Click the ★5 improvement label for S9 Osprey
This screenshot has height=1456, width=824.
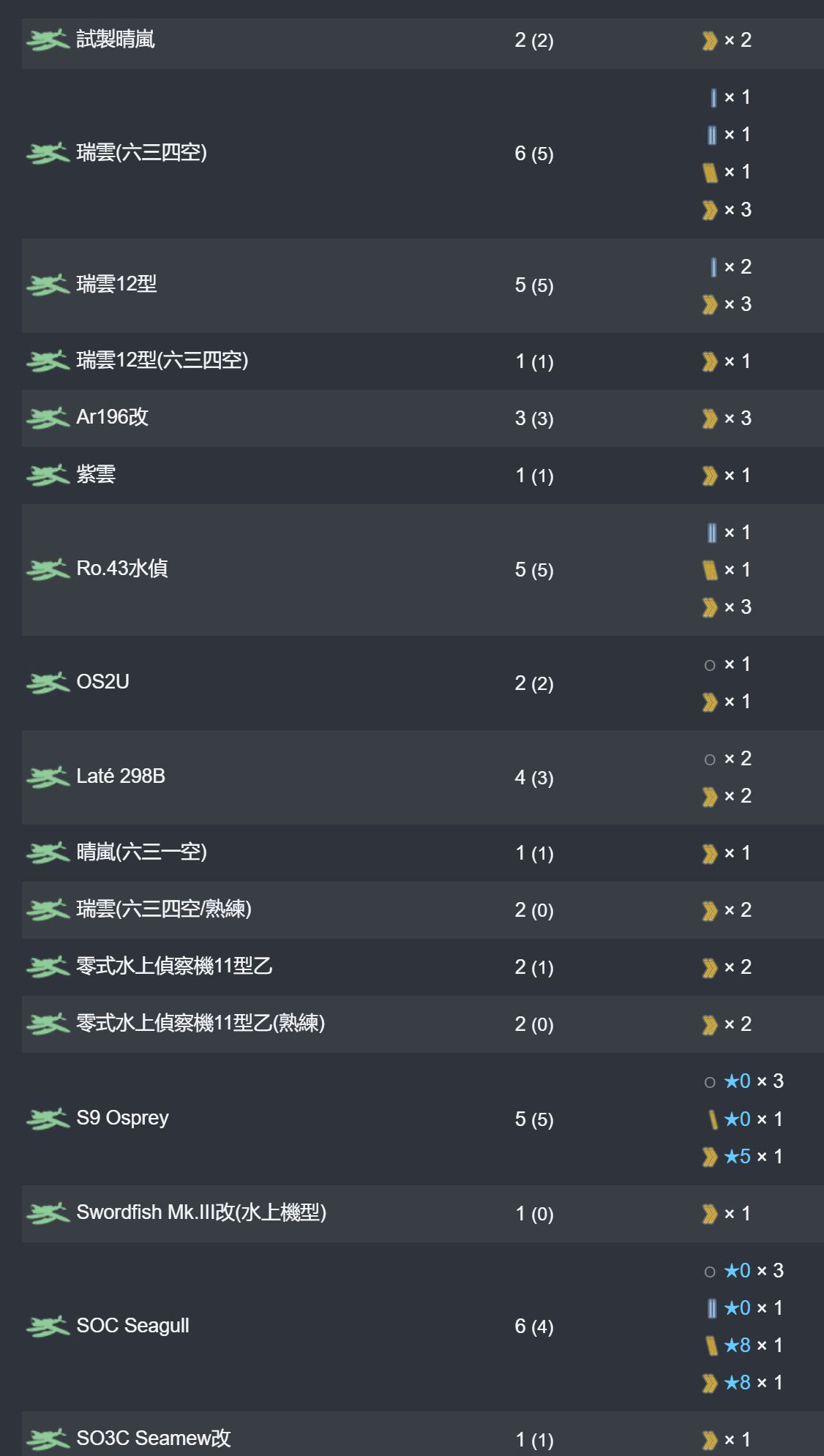pyautogui.click(x=737, y=1157)
